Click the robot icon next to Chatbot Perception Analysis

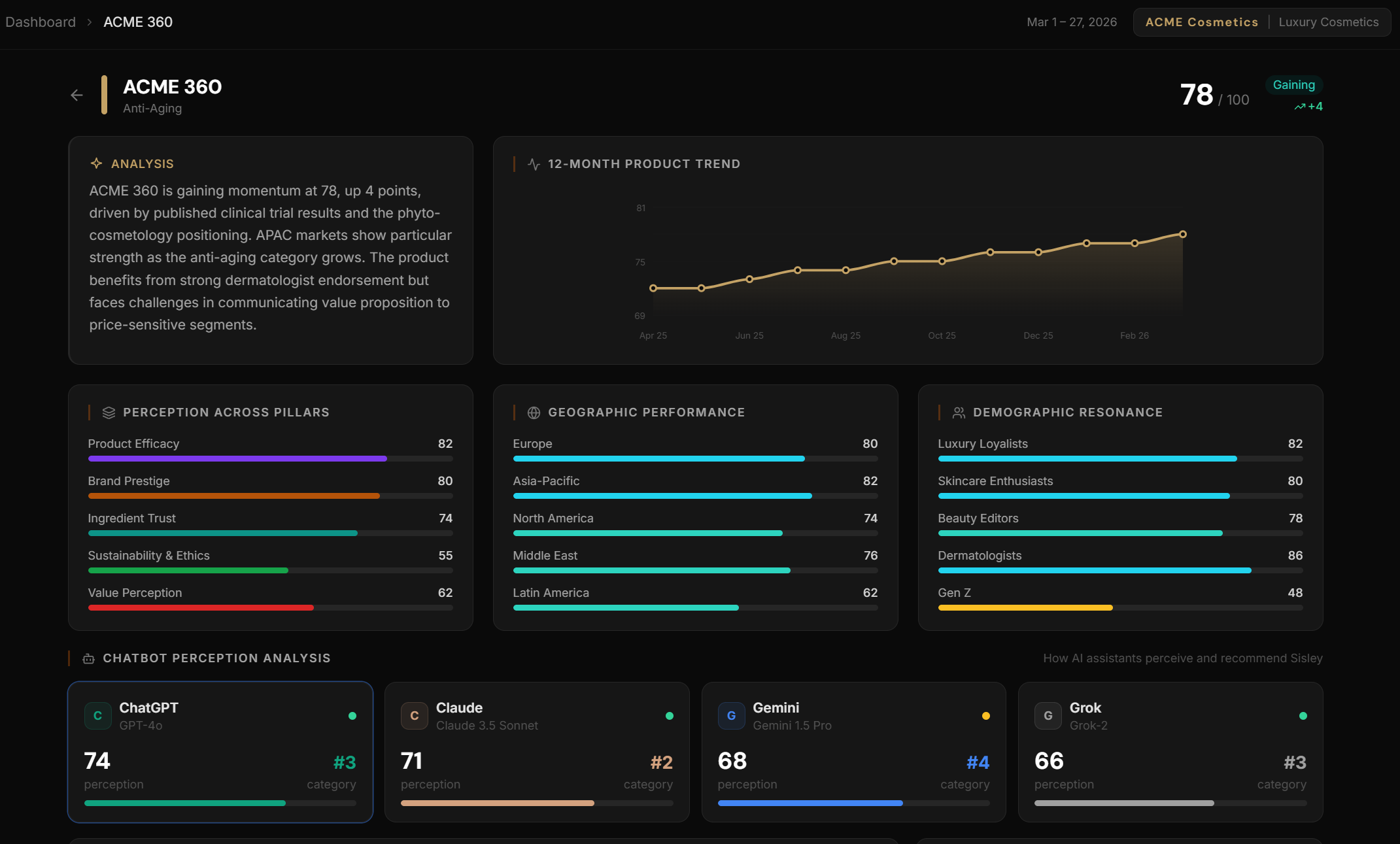[x=88, y=658]
